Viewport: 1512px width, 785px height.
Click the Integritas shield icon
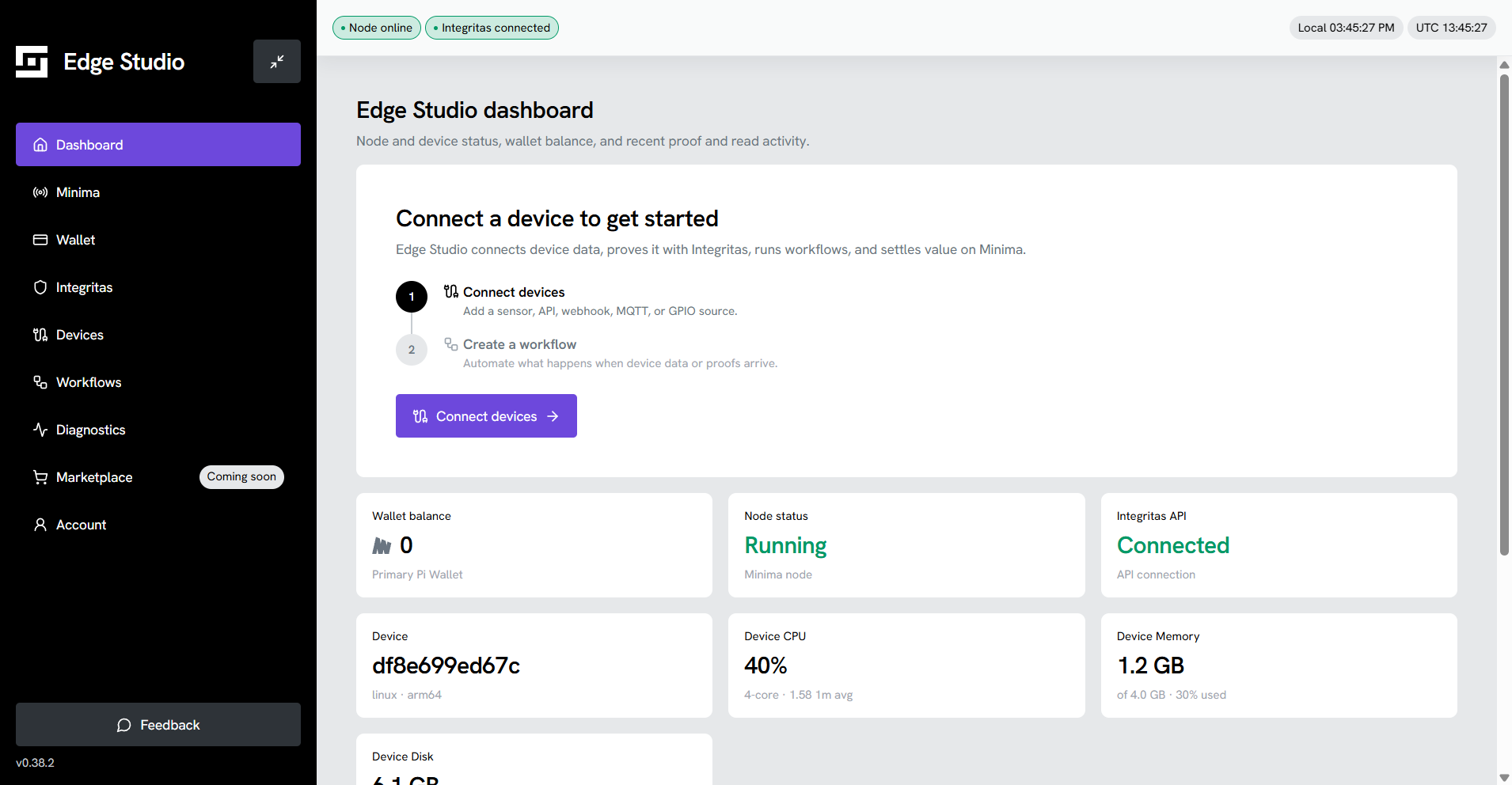(40, 287)
